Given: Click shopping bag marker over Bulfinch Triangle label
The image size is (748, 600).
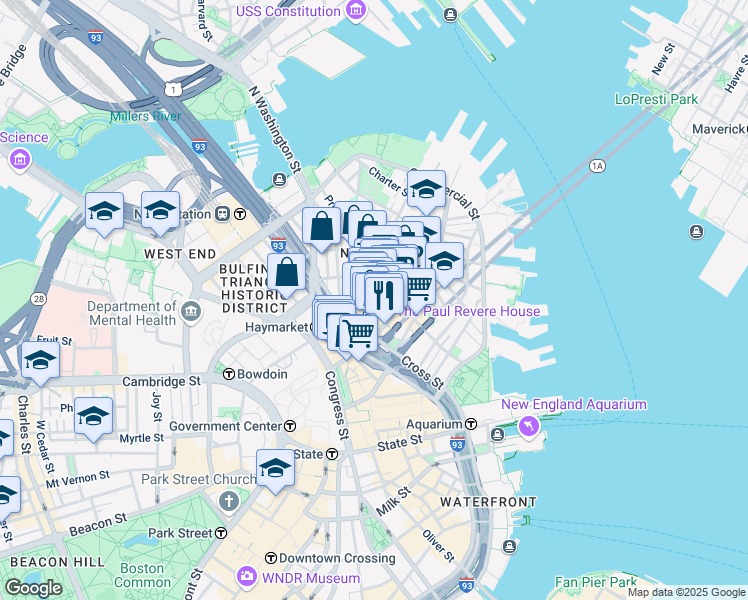Looking at the screenshot, I should pos(286,273).
